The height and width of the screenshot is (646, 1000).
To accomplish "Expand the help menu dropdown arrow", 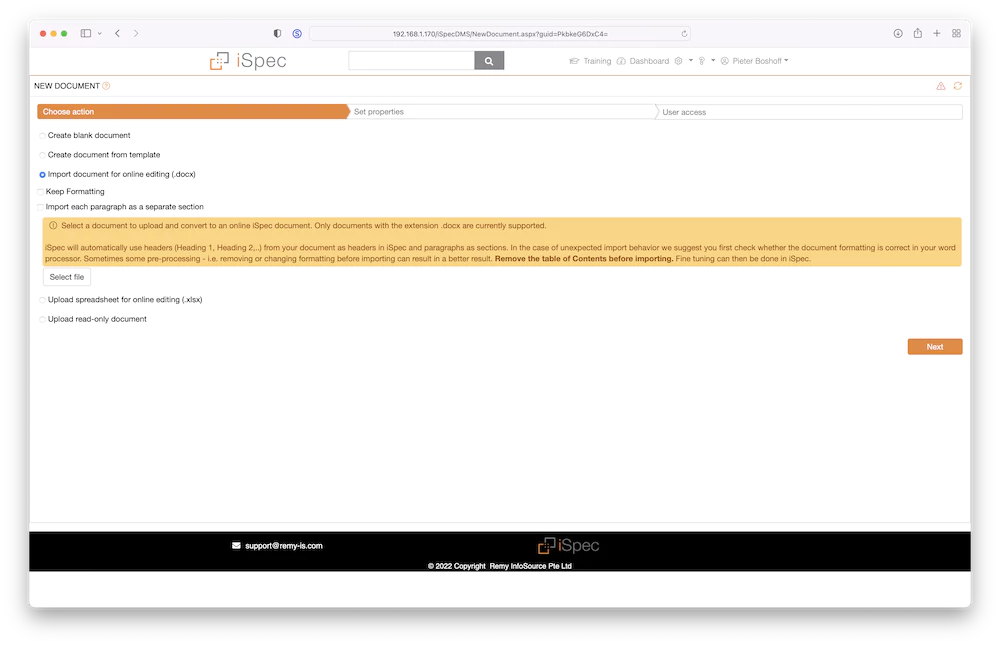I will click(x=713, y=61).
